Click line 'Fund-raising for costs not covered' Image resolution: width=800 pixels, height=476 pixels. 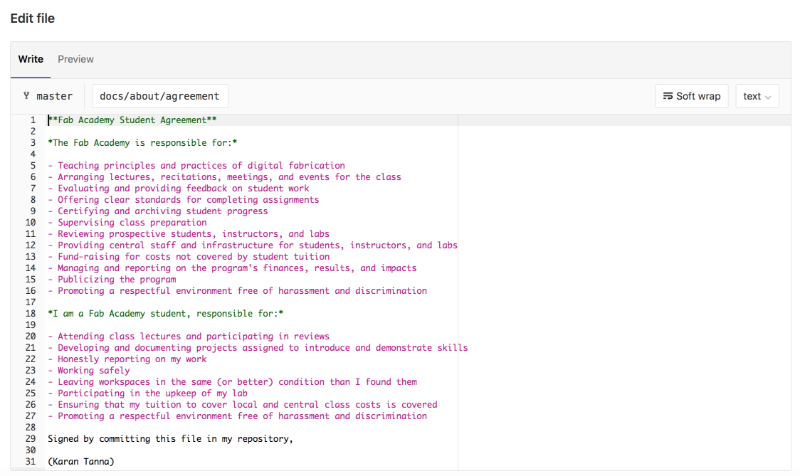pyautogui.click(x=189, y=257)
